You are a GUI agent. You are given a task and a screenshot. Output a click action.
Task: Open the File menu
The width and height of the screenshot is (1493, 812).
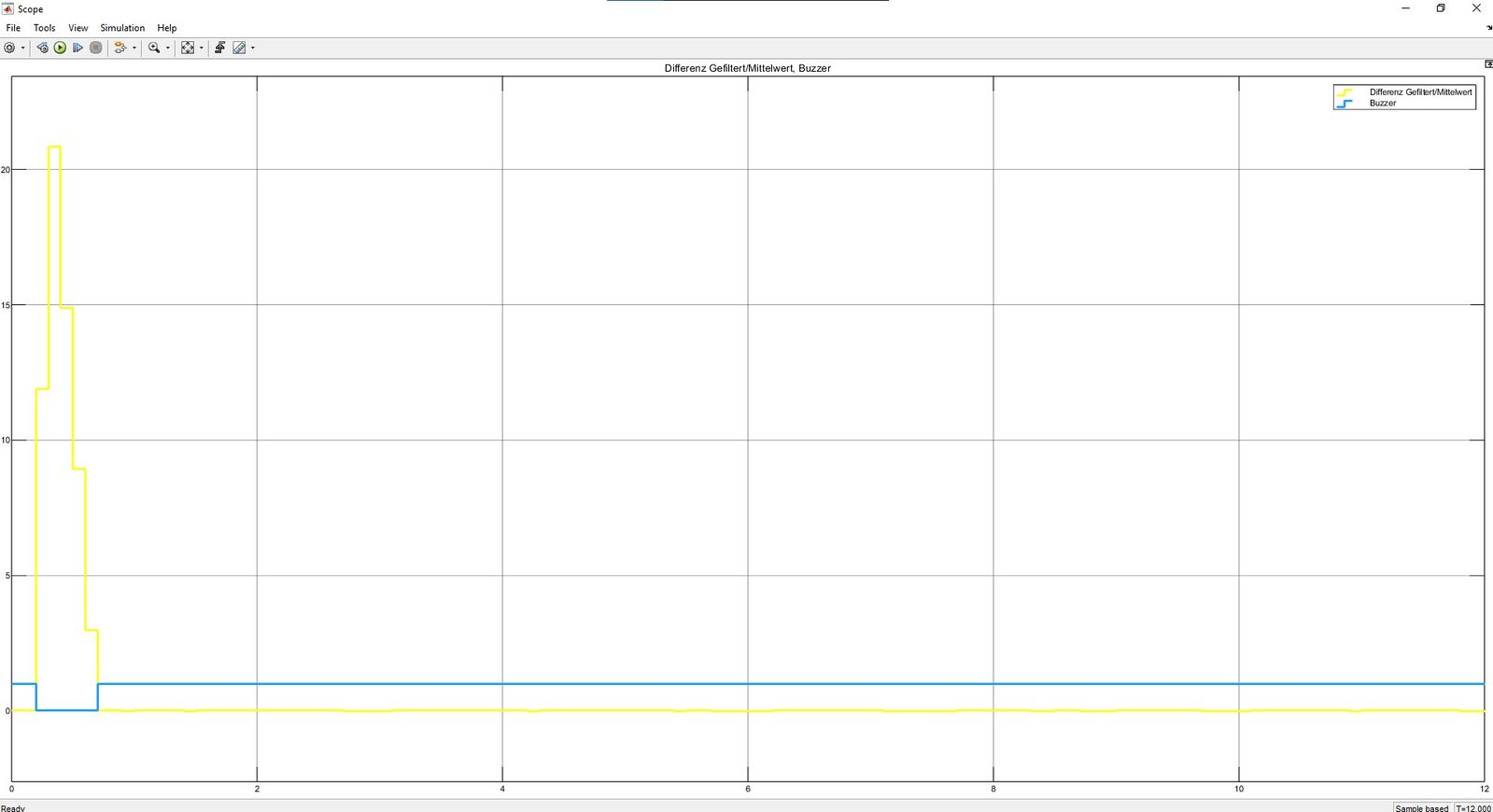[x=13, y=28]
